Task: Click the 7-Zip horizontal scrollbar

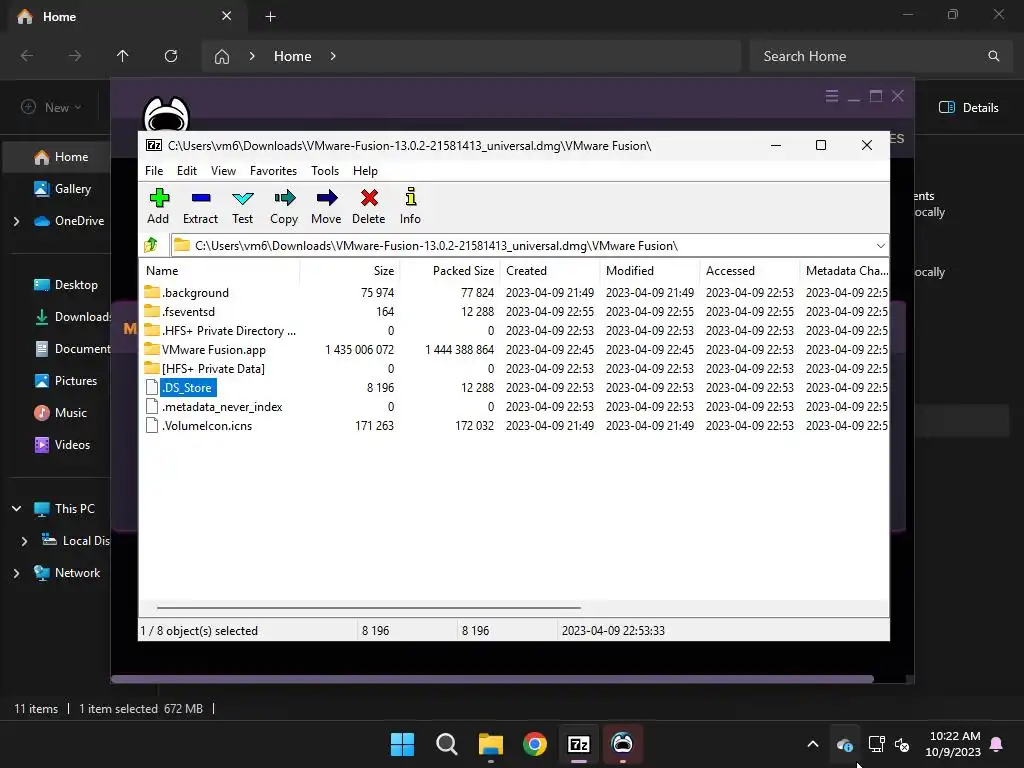Action: (x=369, y=607)
